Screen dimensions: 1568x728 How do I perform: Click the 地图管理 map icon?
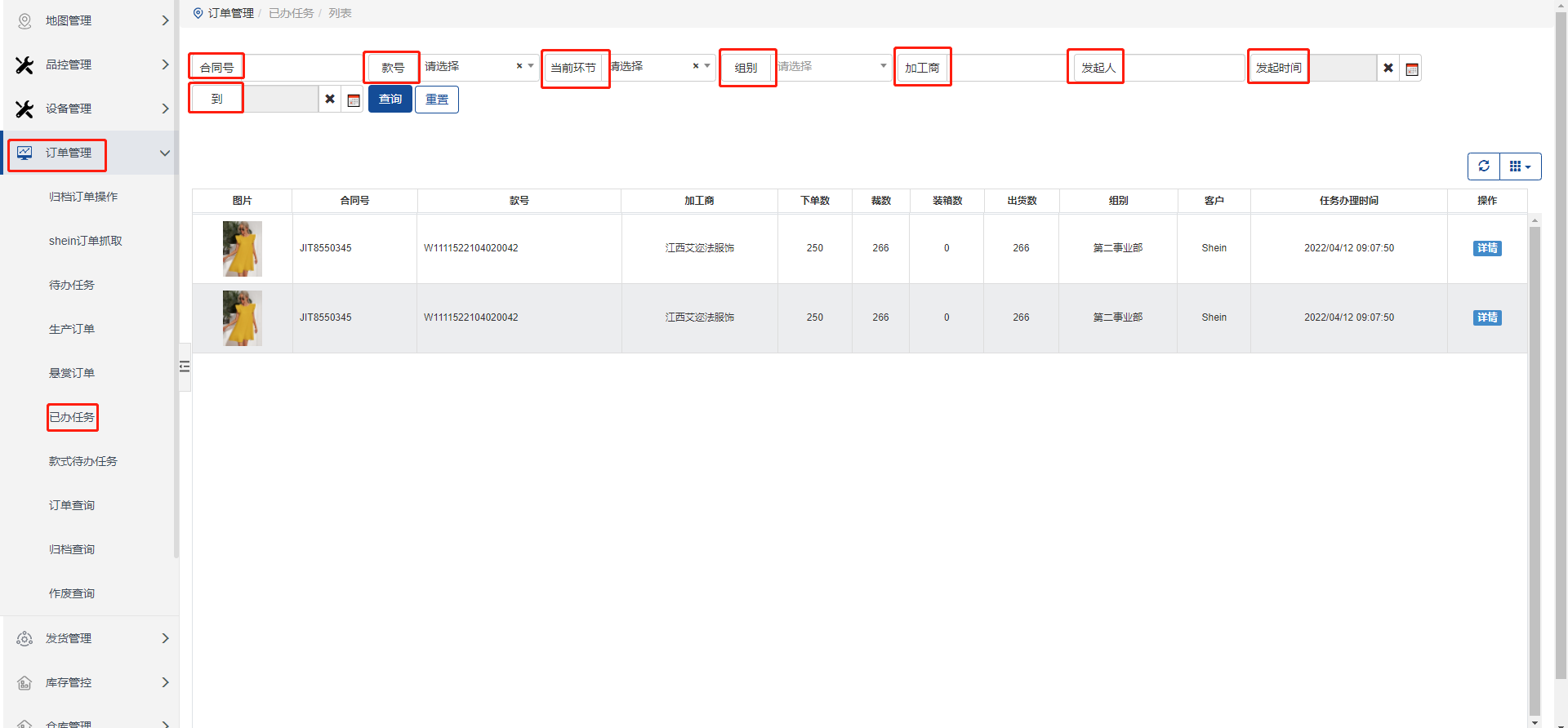pos(24,20)
